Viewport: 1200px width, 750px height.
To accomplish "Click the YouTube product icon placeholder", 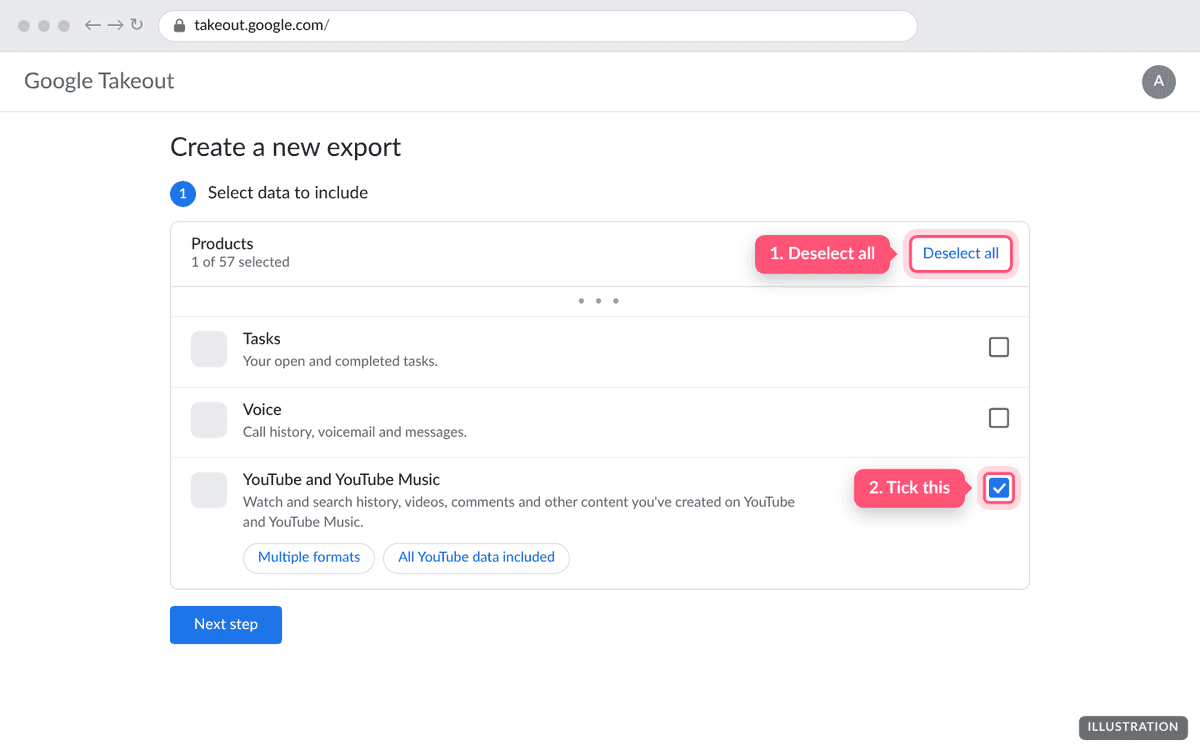I will 209,490.
